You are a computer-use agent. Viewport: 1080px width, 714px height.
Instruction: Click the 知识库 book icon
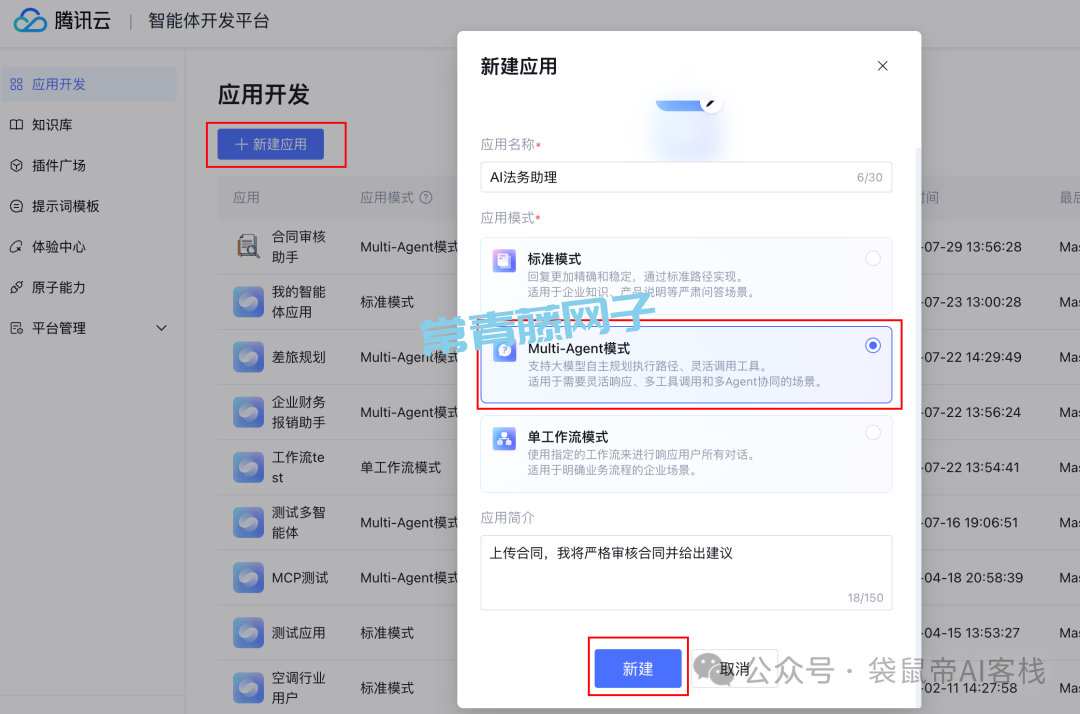pos(17,125)
